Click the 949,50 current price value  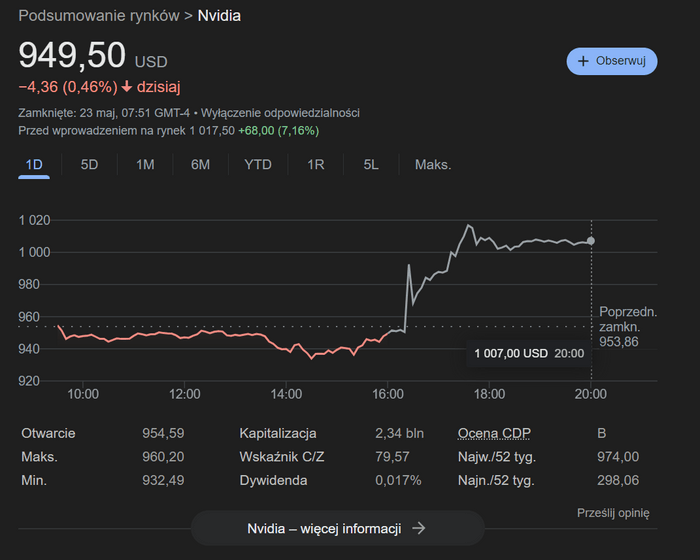click(x=72, y=55)
